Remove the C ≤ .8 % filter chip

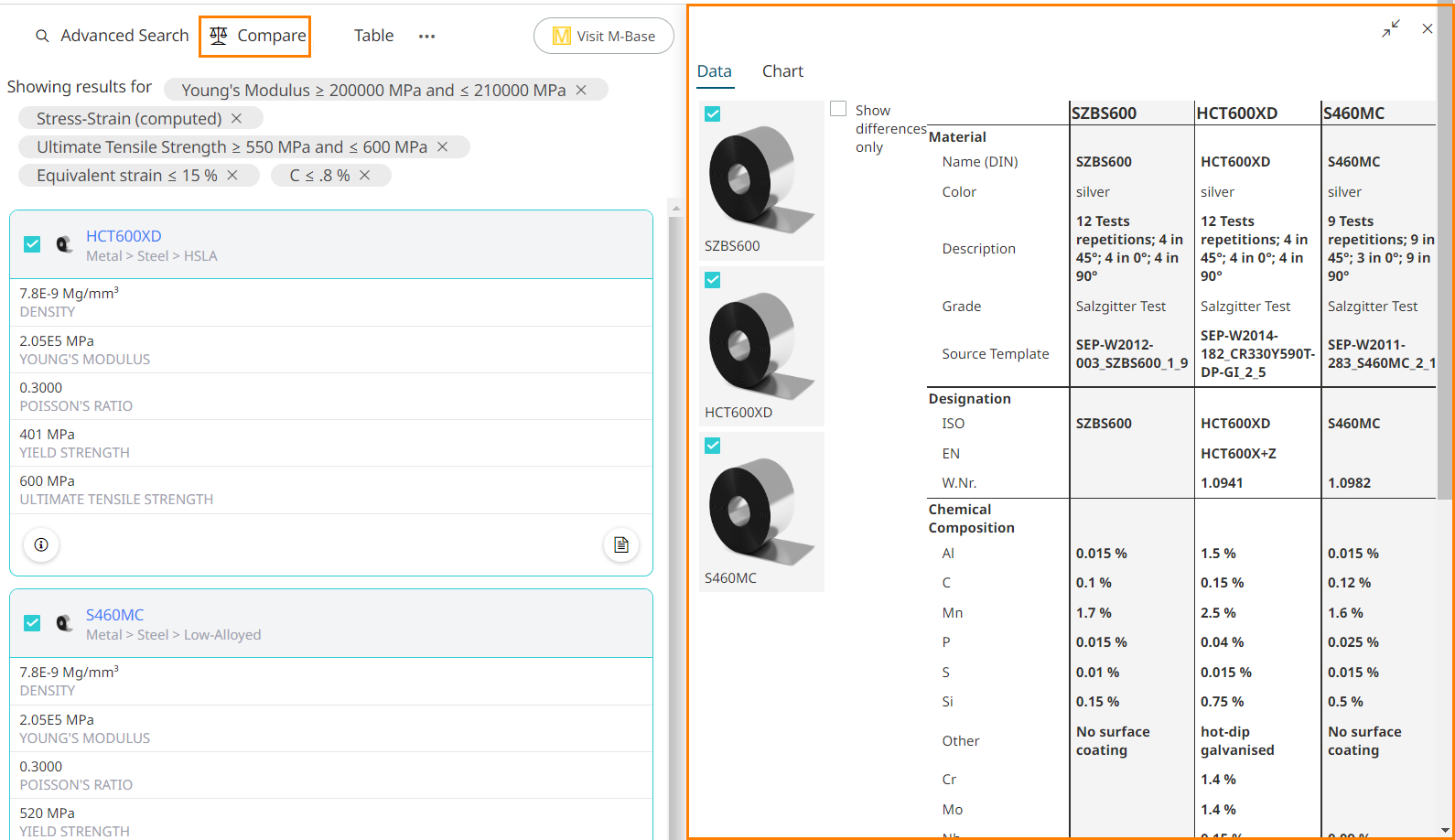(x=364, y=175)
